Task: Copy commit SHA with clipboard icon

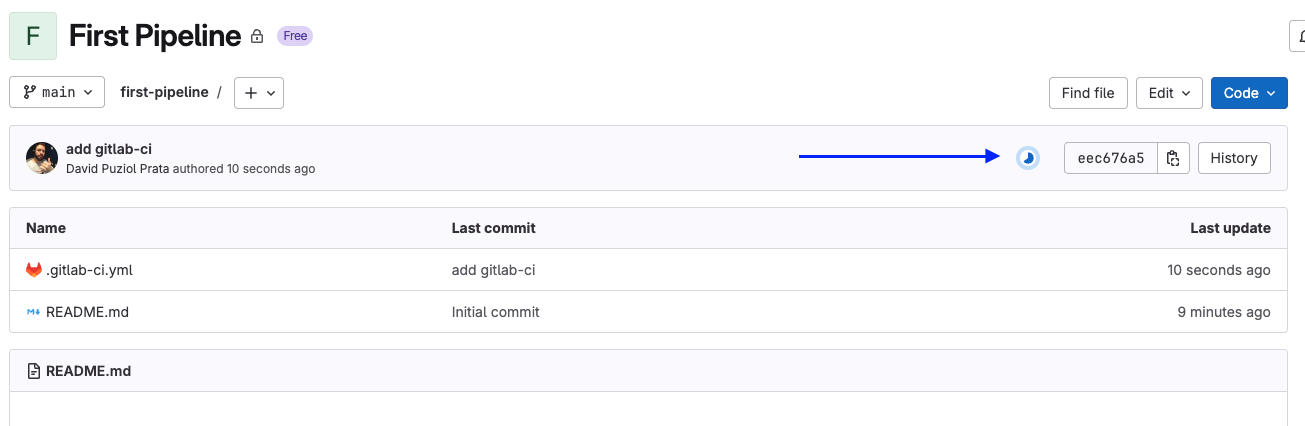Action: (x=1173, y=158)
